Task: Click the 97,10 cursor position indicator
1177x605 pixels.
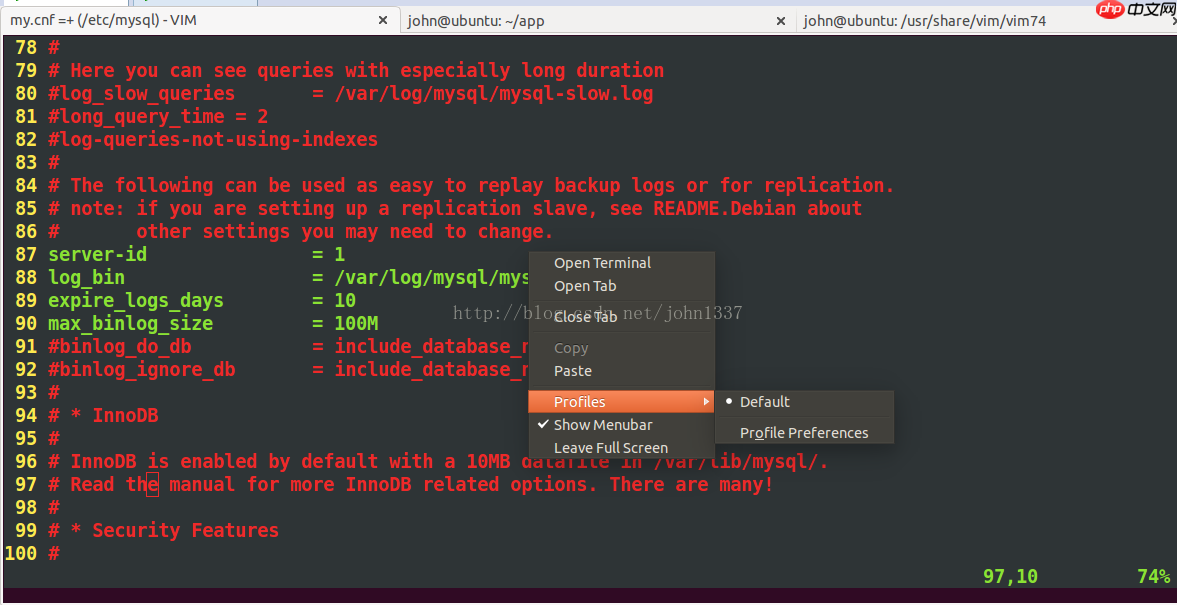Action: pyautogui.click(x=1010, y=576)
